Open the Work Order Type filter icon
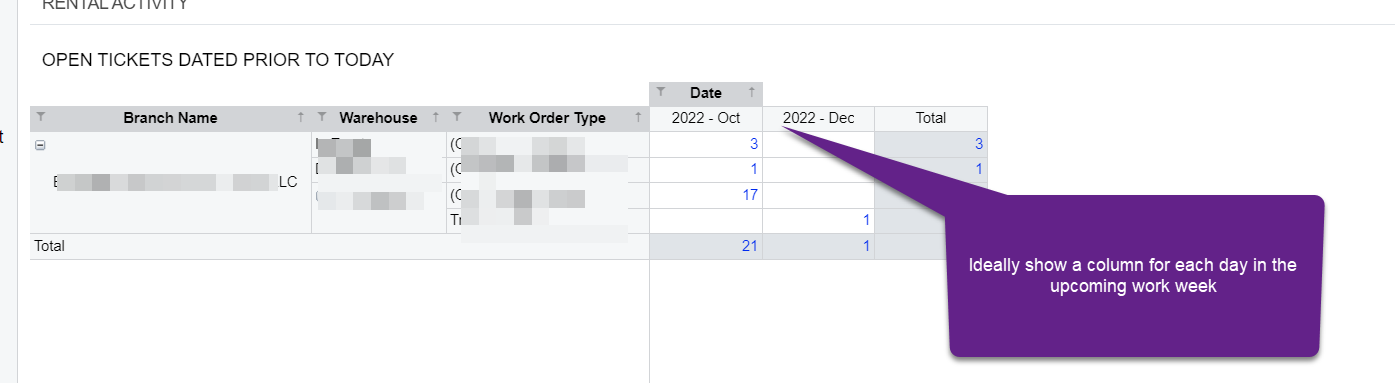Viewport: 1395px width, 383px height. click(457, 118)
